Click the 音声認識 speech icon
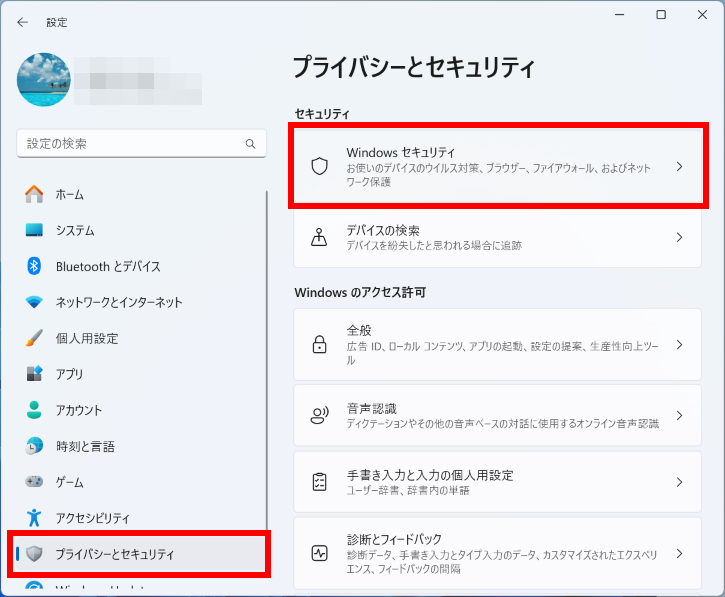Viewport: 725px width, 597px height. (319, 415)
